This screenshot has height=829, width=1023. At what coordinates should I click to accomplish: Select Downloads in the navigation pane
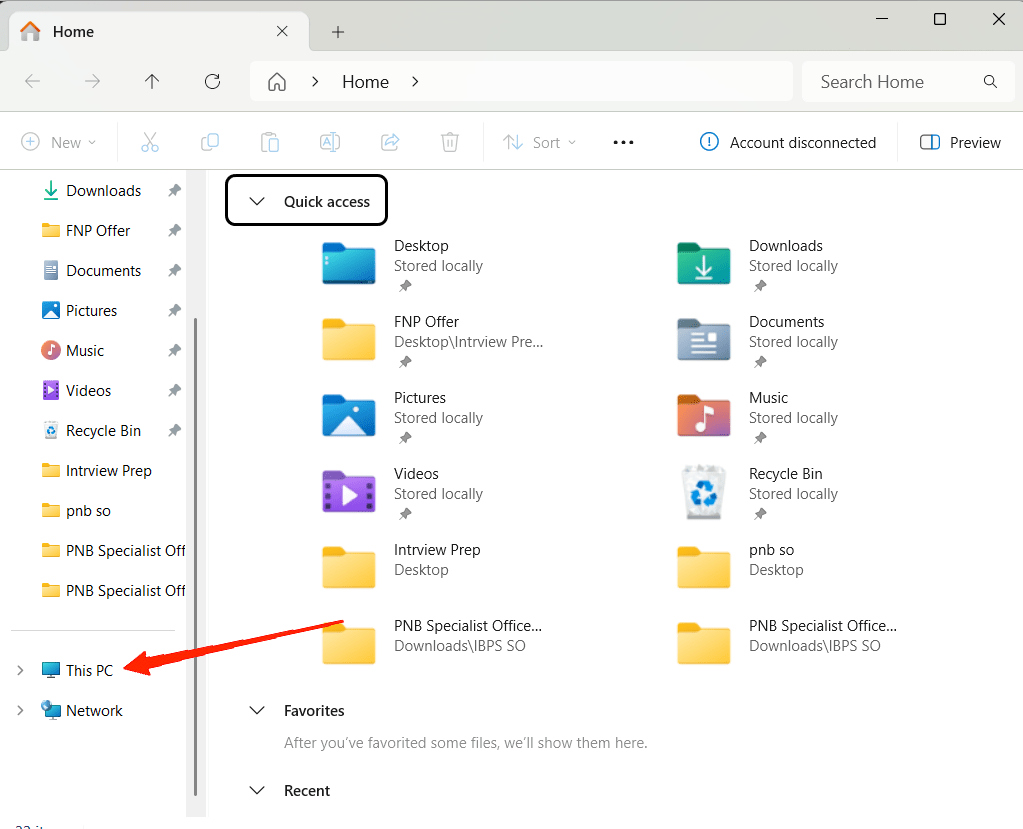pos(103,190)
